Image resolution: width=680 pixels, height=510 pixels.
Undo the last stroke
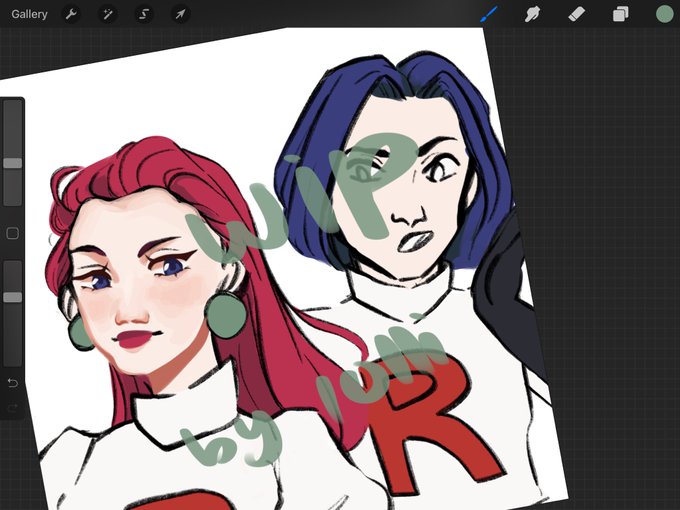coord(13,382)
